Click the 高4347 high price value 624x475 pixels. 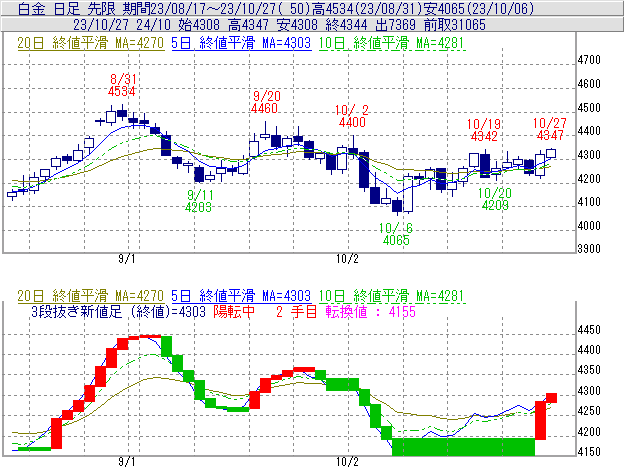[x=249, y=25]
